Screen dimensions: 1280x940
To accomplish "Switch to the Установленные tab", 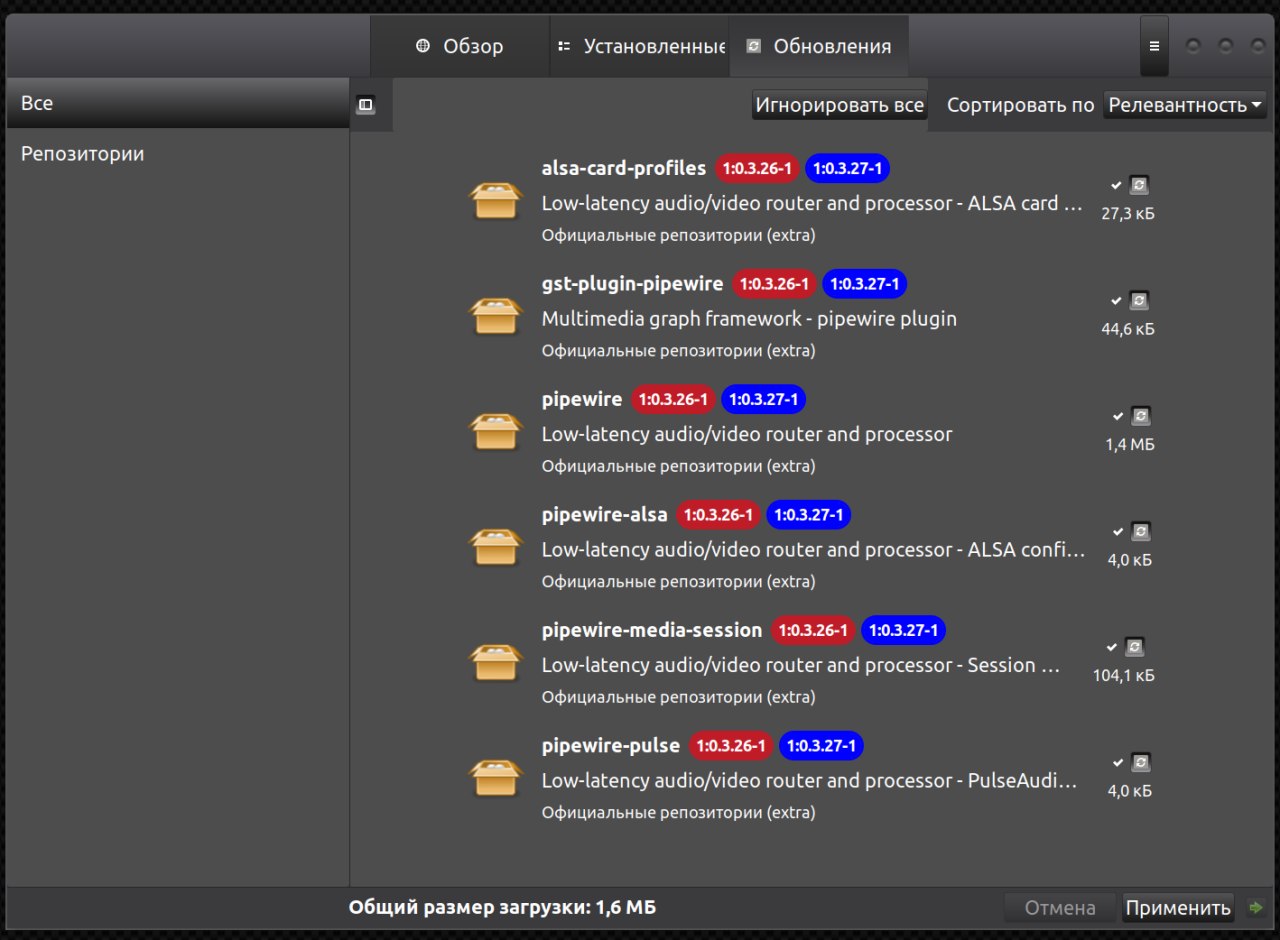I will (640, 46).
